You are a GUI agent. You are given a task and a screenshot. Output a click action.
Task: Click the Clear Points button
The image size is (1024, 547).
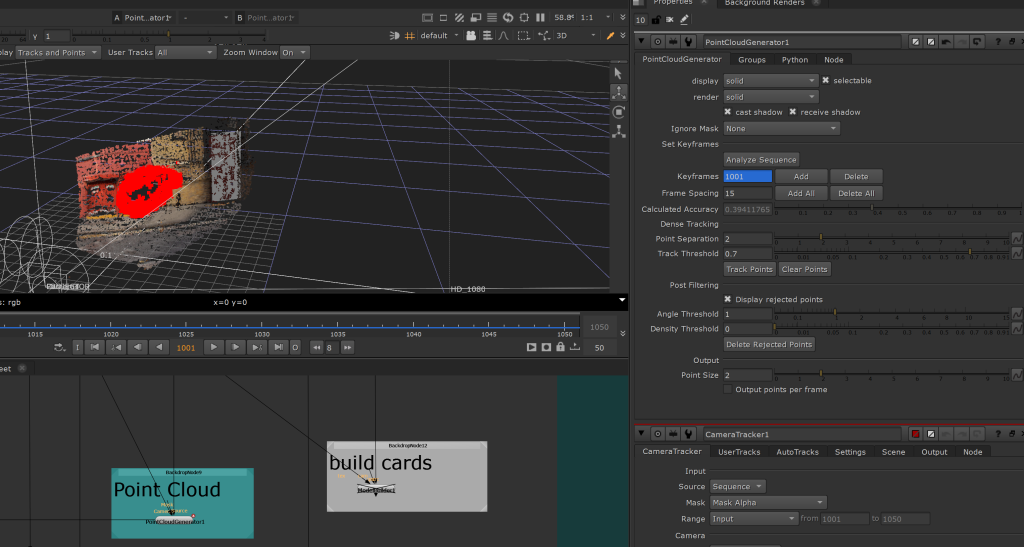[804, 269]
